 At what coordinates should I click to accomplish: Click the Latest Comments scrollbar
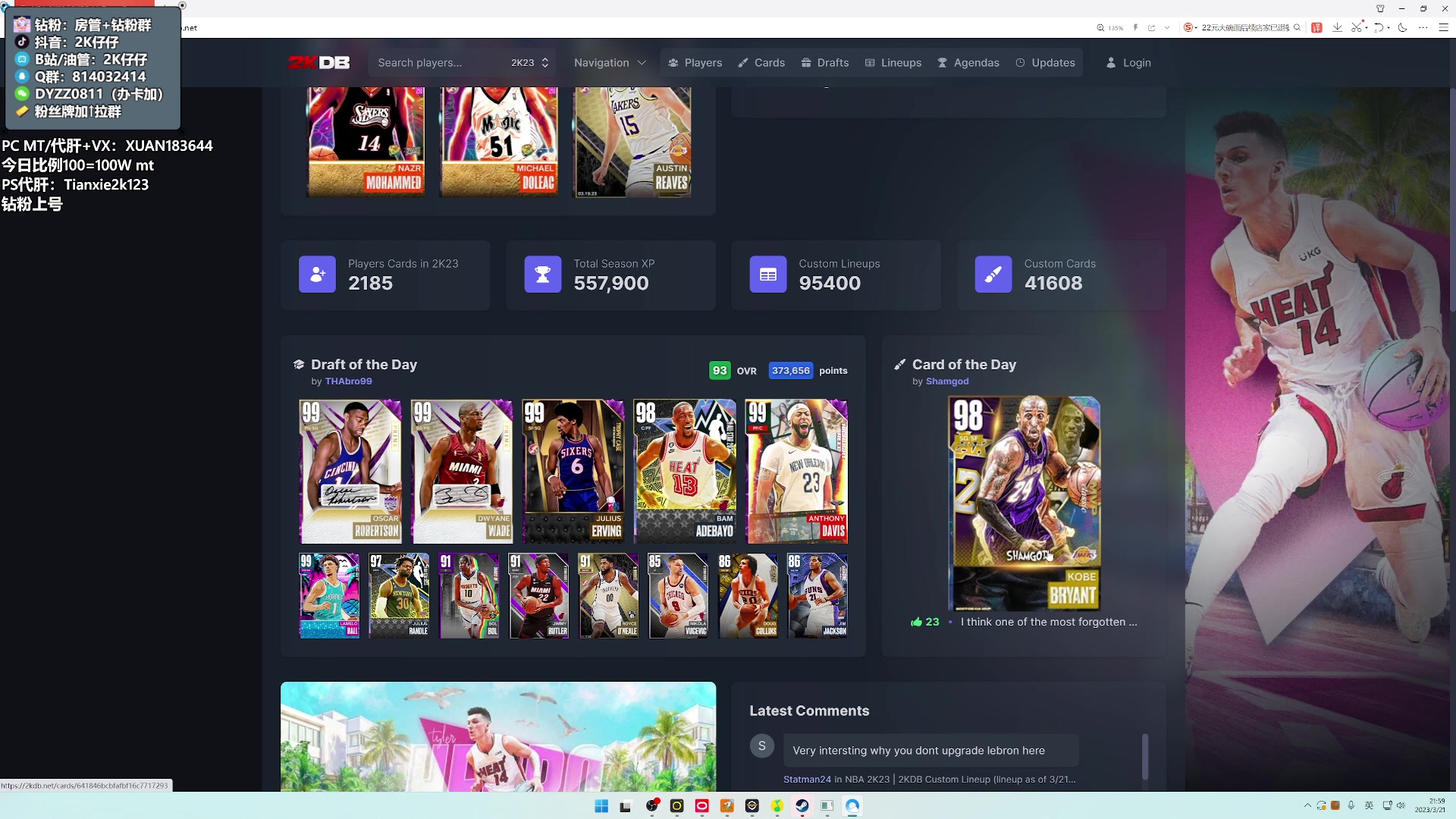point(1145,756)
